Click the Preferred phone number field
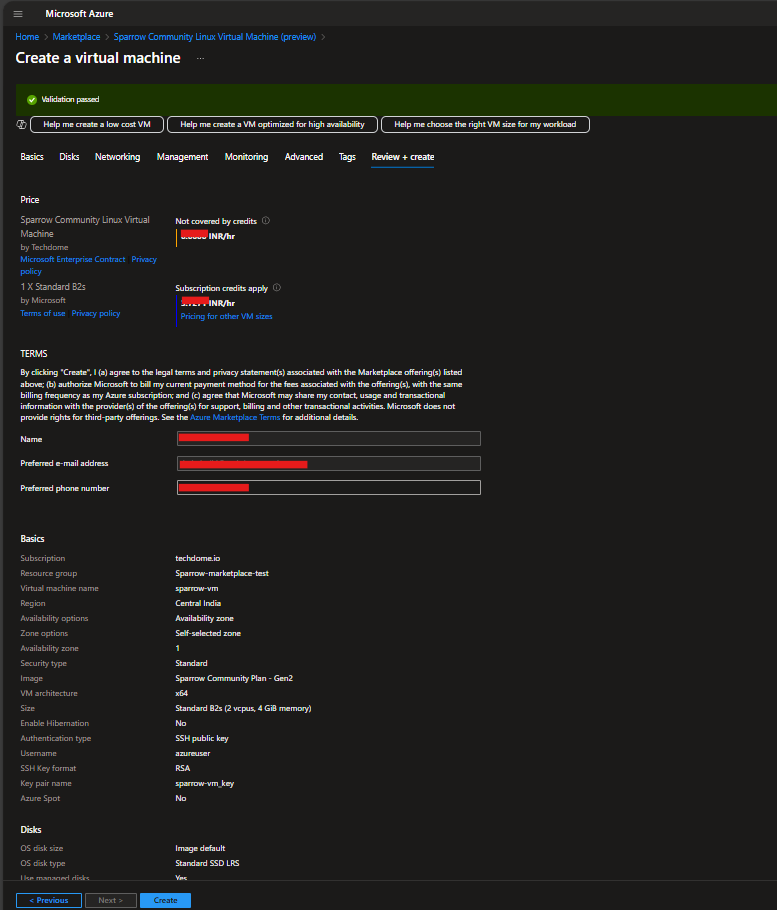The height and width of the screenshot is (910, 777). pos(329,488)
